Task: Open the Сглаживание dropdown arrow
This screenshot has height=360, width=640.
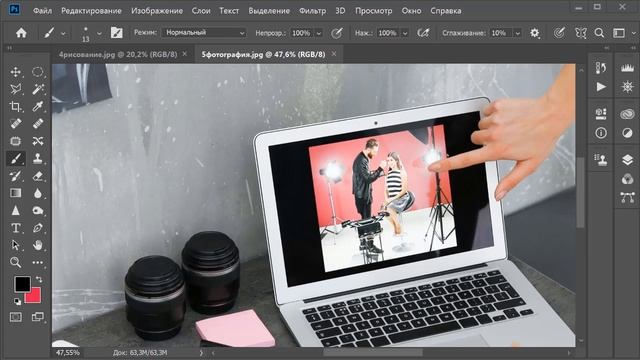Action: (518, 33)
